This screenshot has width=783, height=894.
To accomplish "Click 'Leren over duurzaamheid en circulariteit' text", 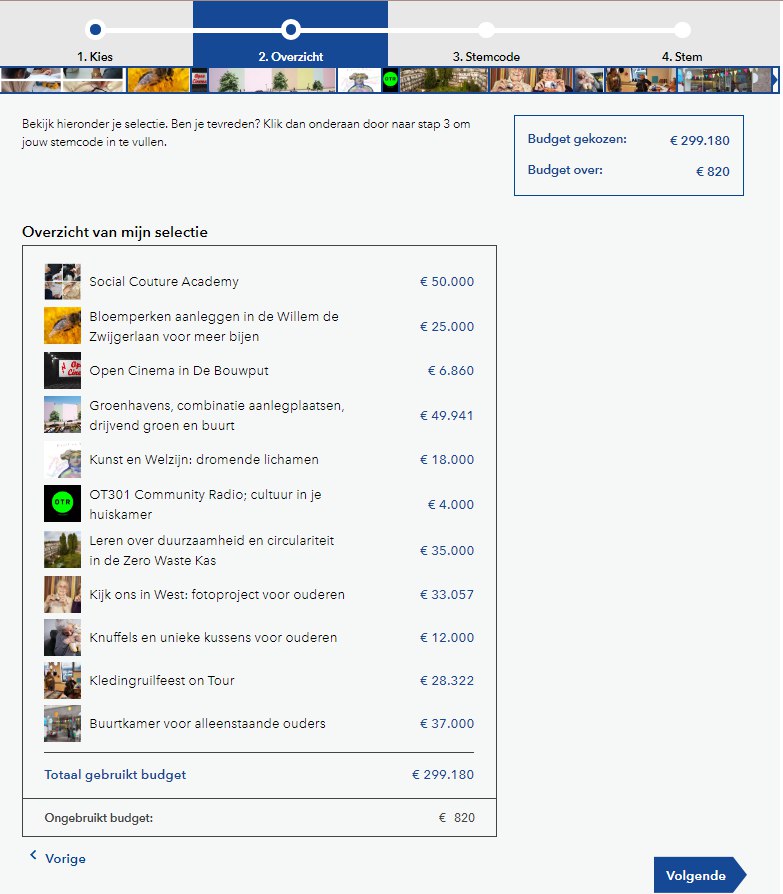I will (212, 550).
